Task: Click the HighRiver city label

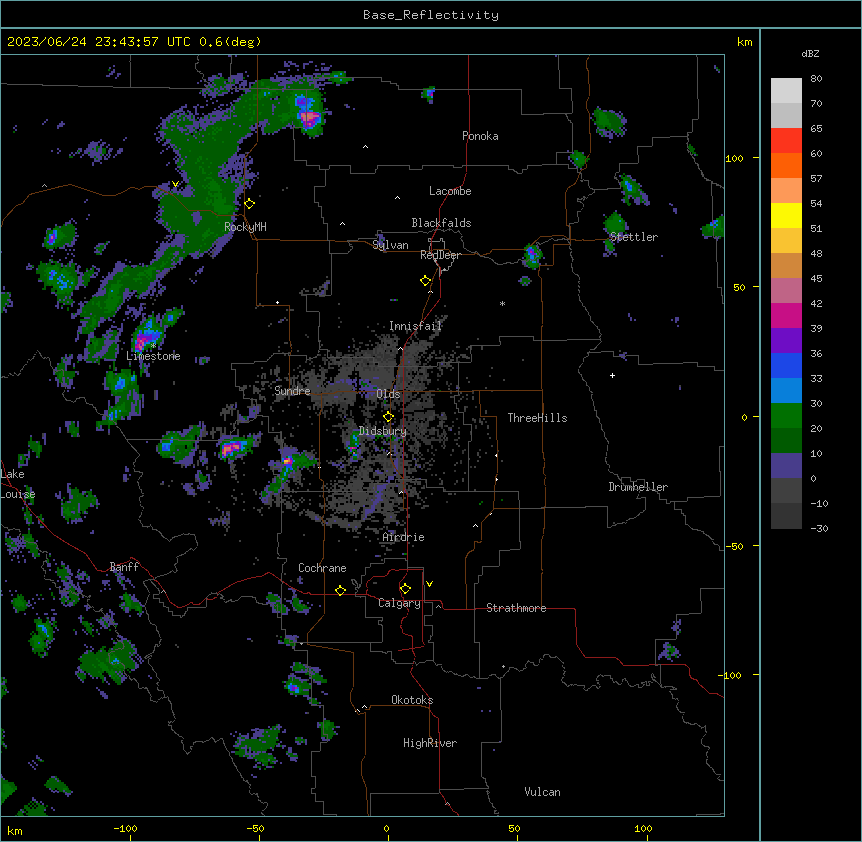Action: click(430, 743)
